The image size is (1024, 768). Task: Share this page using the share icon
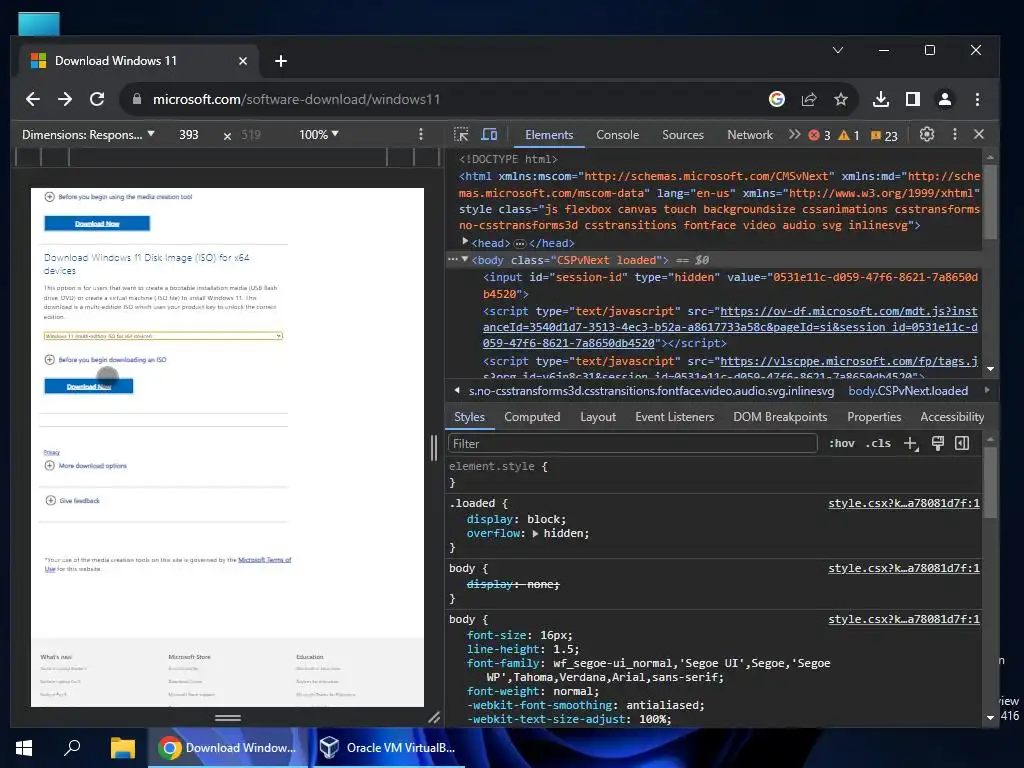(809, 99)
